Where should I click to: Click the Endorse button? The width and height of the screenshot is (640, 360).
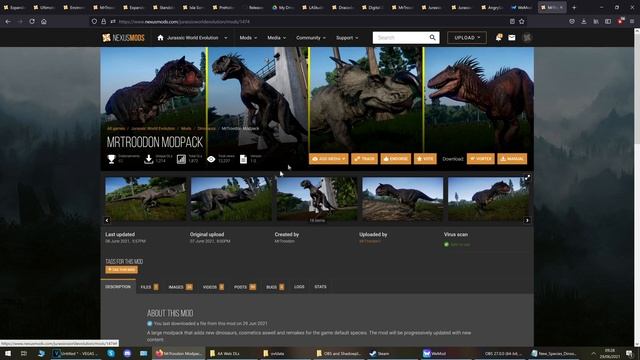click(396, 159)
